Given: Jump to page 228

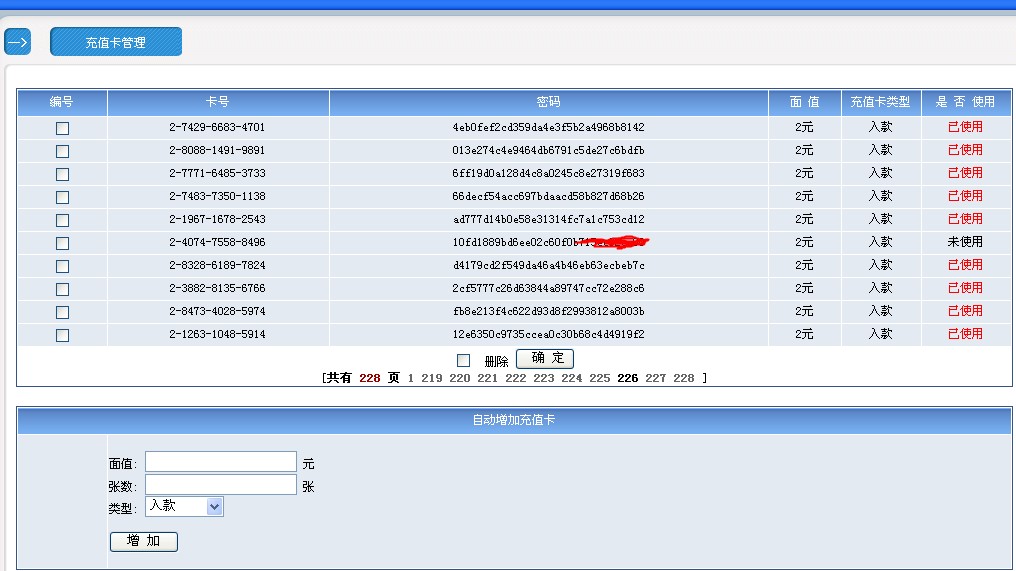Looking at the screenshot, I should click(x=683, y=378).
